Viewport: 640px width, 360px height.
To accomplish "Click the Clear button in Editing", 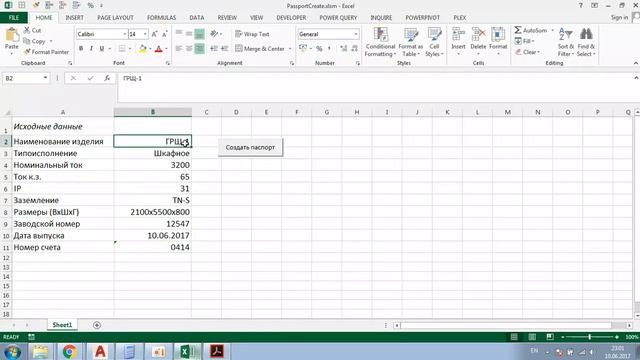I will [527, 52].
